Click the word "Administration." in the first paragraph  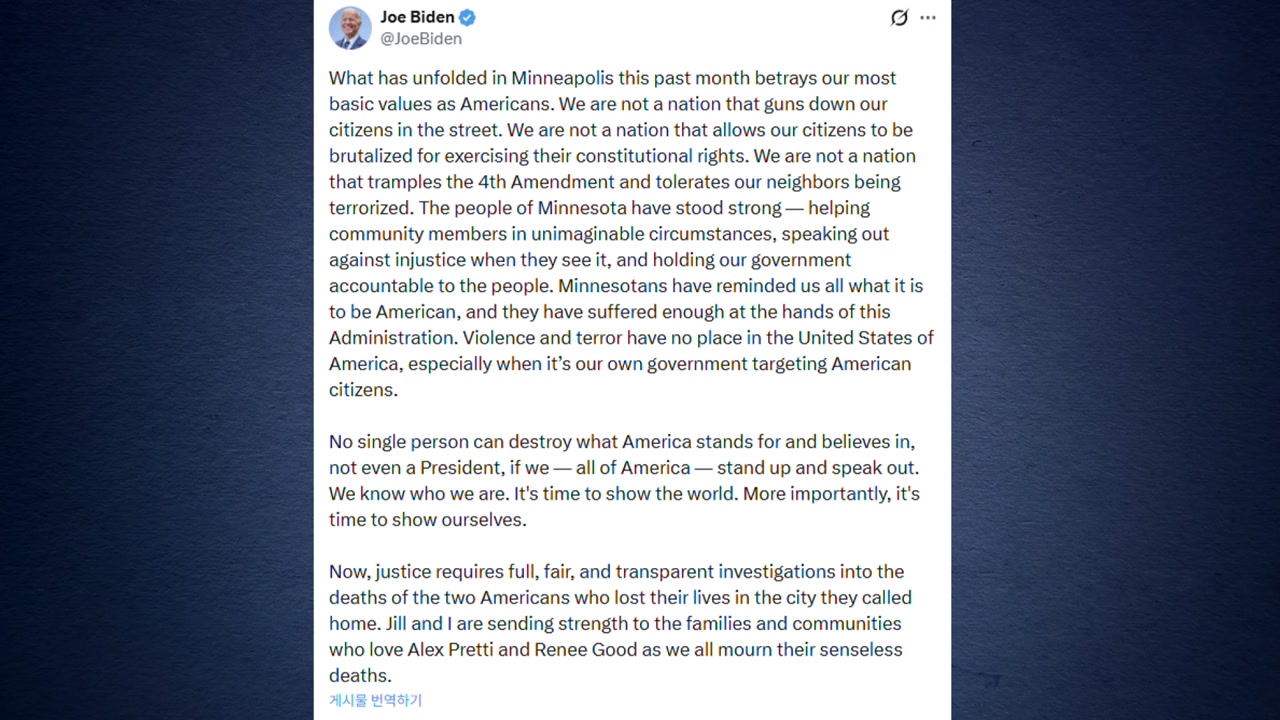tap(393, 338)
